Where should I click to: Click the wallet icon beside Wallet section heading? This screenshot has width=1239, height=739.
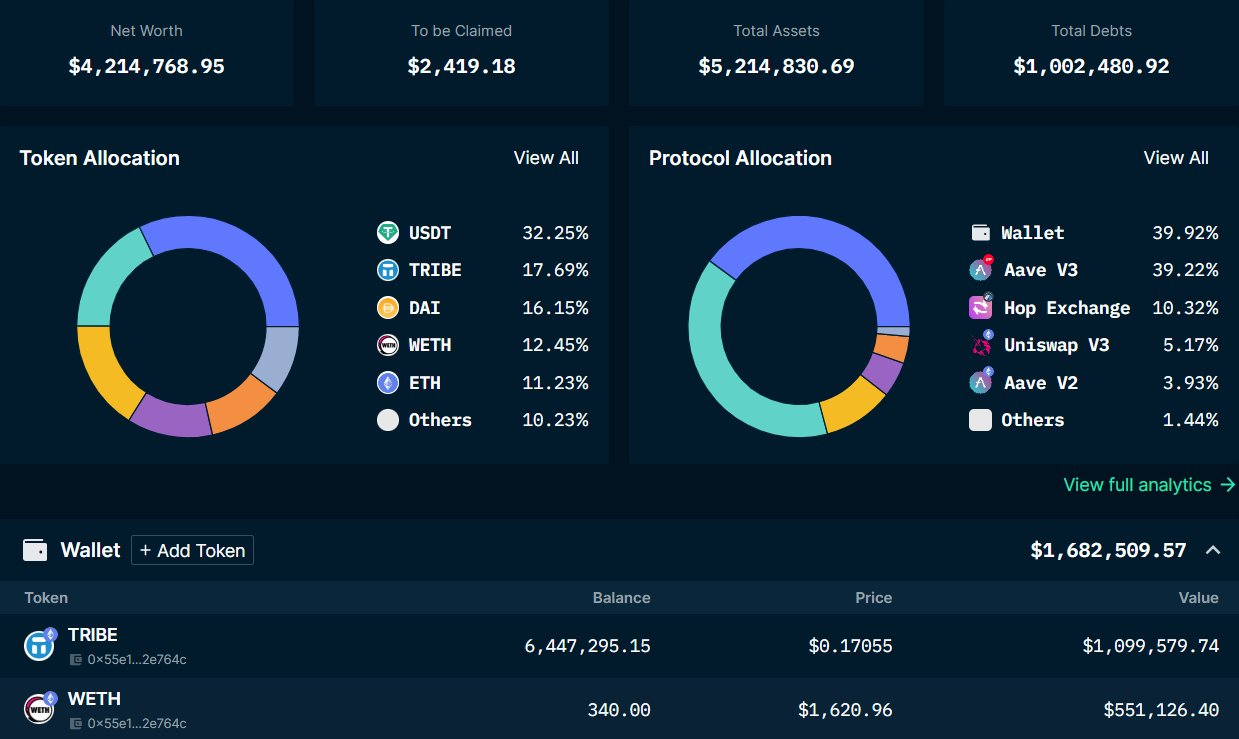[35, 550]
